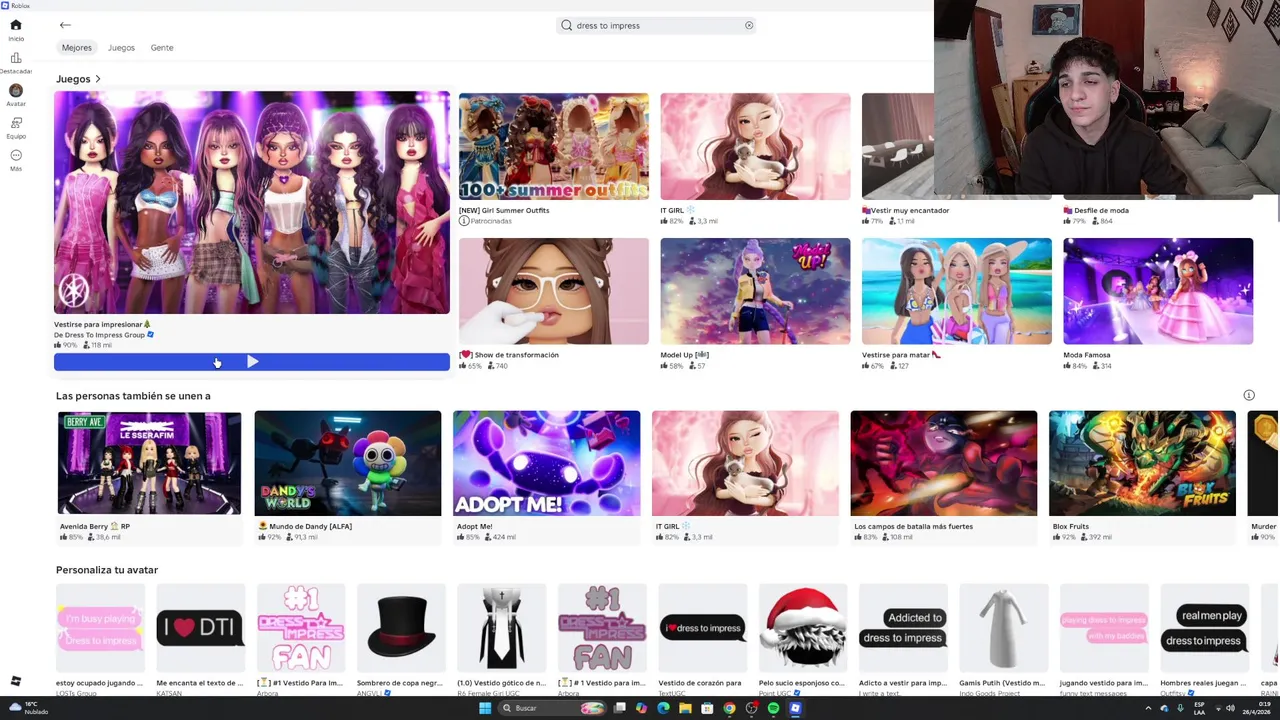Open Microsoft Edge from taskbar

pos(663,708)
